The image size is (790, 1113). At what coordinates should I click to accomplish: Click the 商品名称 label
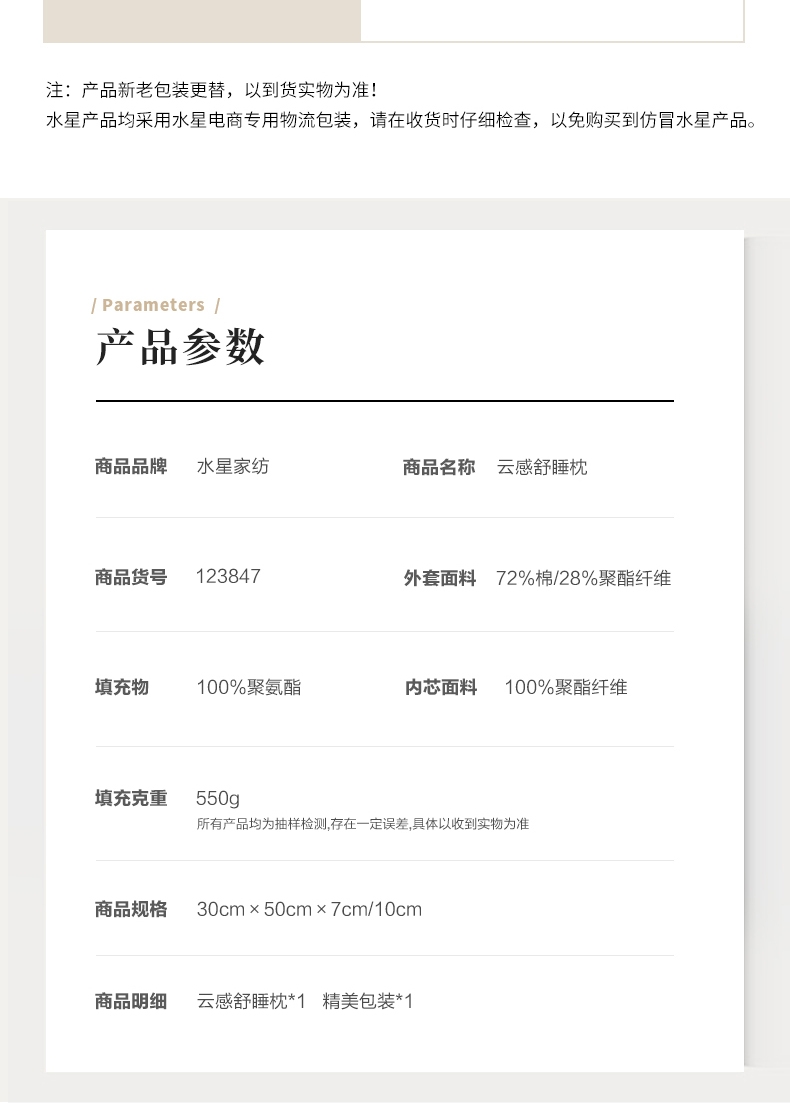click(x=439, y=468)
